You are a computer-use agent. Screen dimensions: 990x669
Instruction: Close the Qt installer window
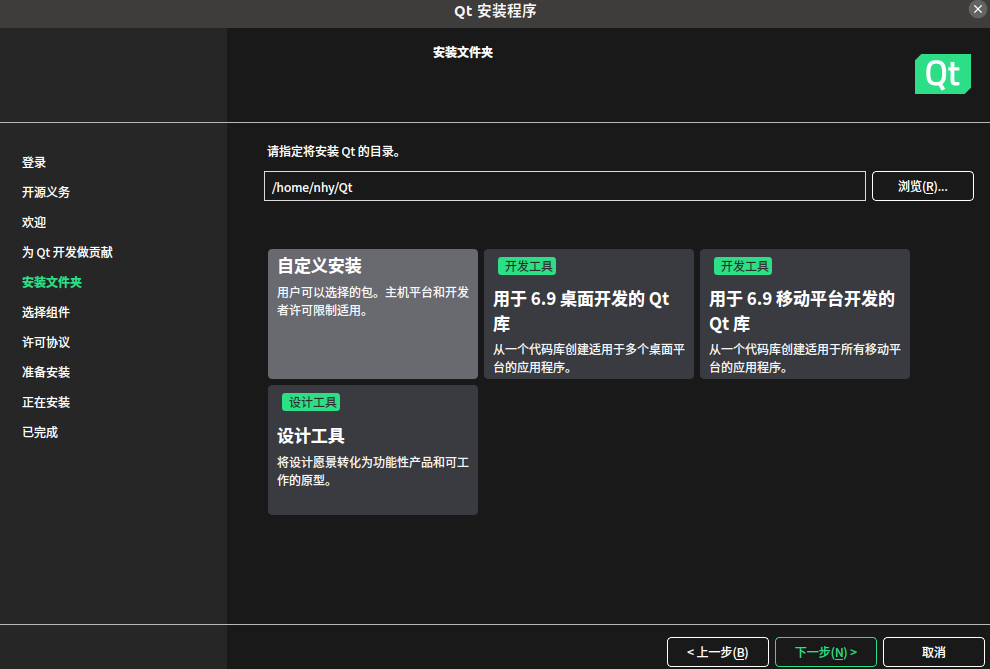pyautogui.click(x=978, y=9)
